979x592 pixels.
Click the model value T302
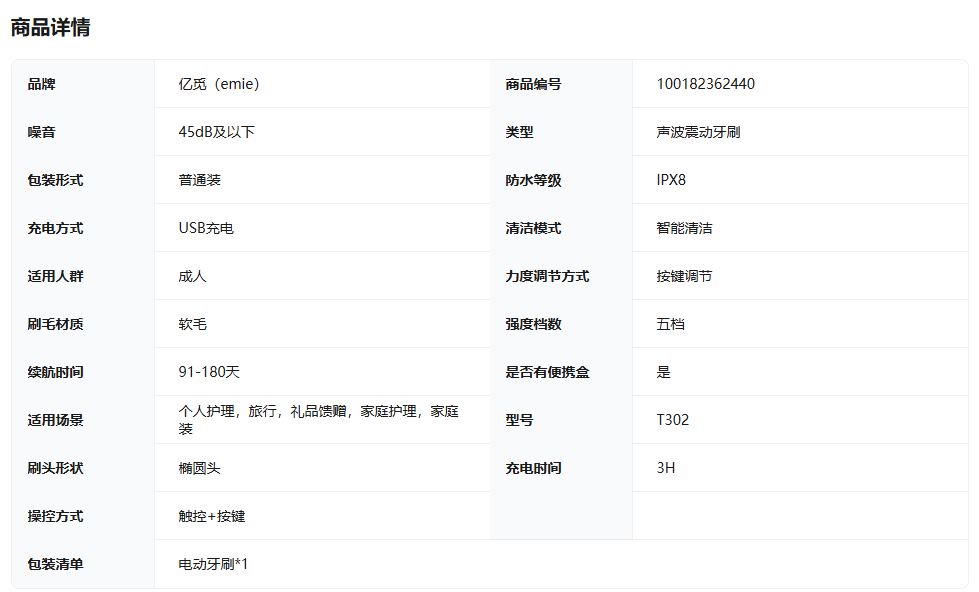(x=672, y=420)
